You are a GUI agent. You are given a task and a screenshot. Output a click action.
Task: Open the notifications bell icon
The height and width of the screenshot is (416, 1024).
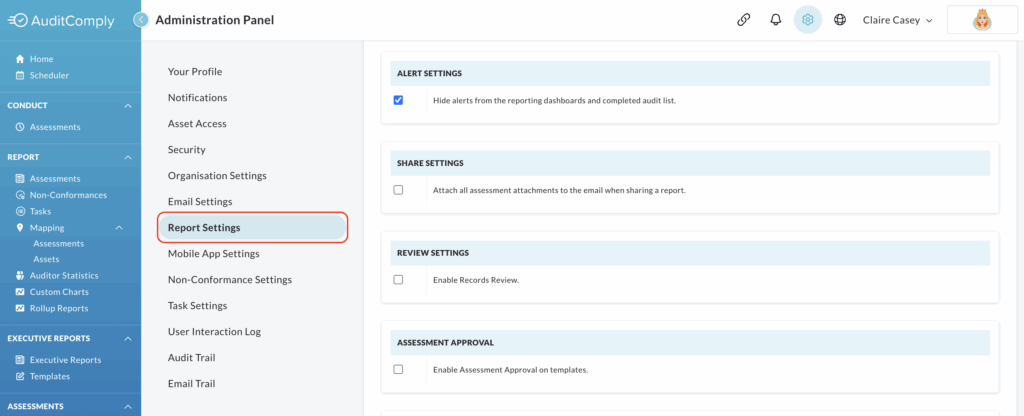pos(776,20)
